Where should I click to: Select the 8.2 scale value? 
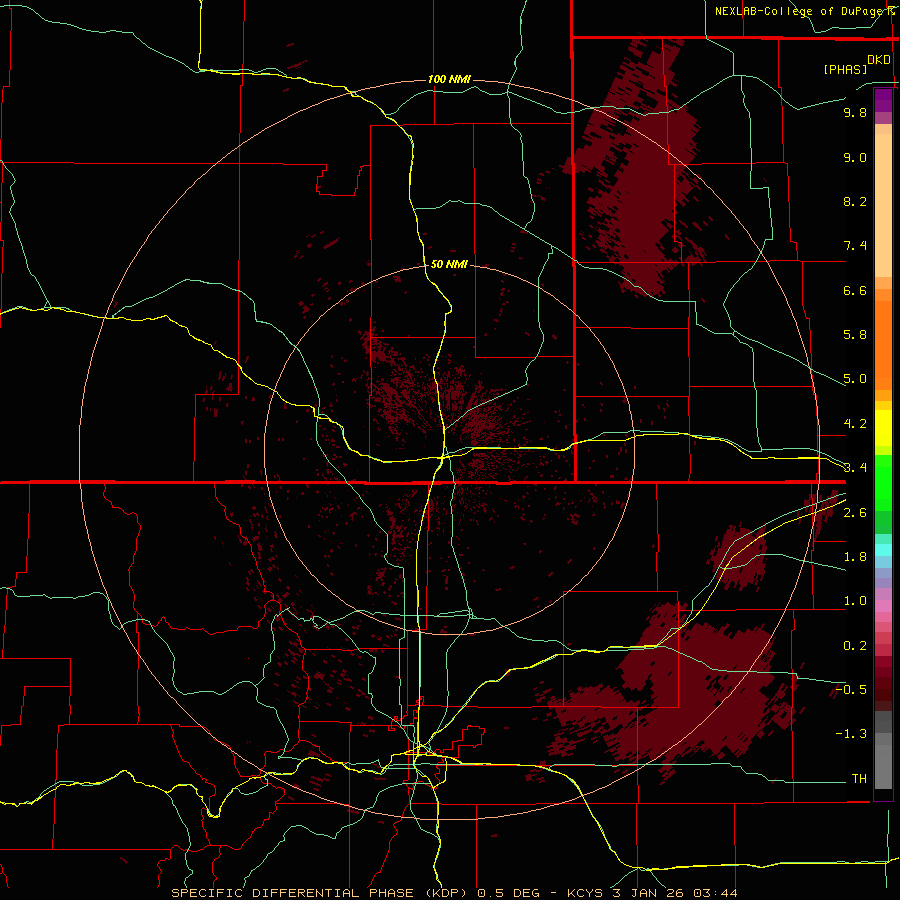click(x=855, y=201)
